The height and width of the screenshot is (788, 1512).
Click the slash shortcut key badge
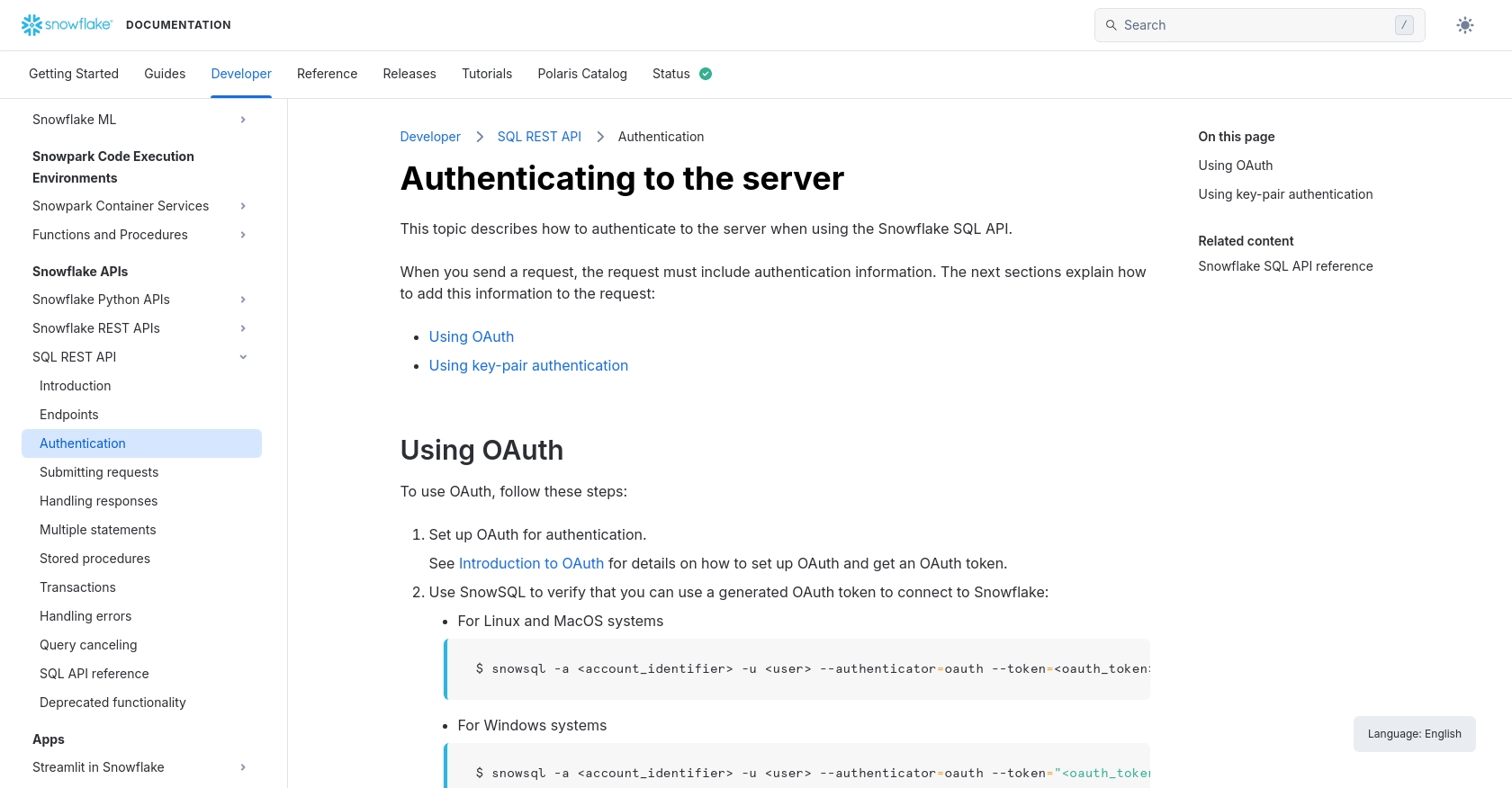click(x=1404, y=25)
